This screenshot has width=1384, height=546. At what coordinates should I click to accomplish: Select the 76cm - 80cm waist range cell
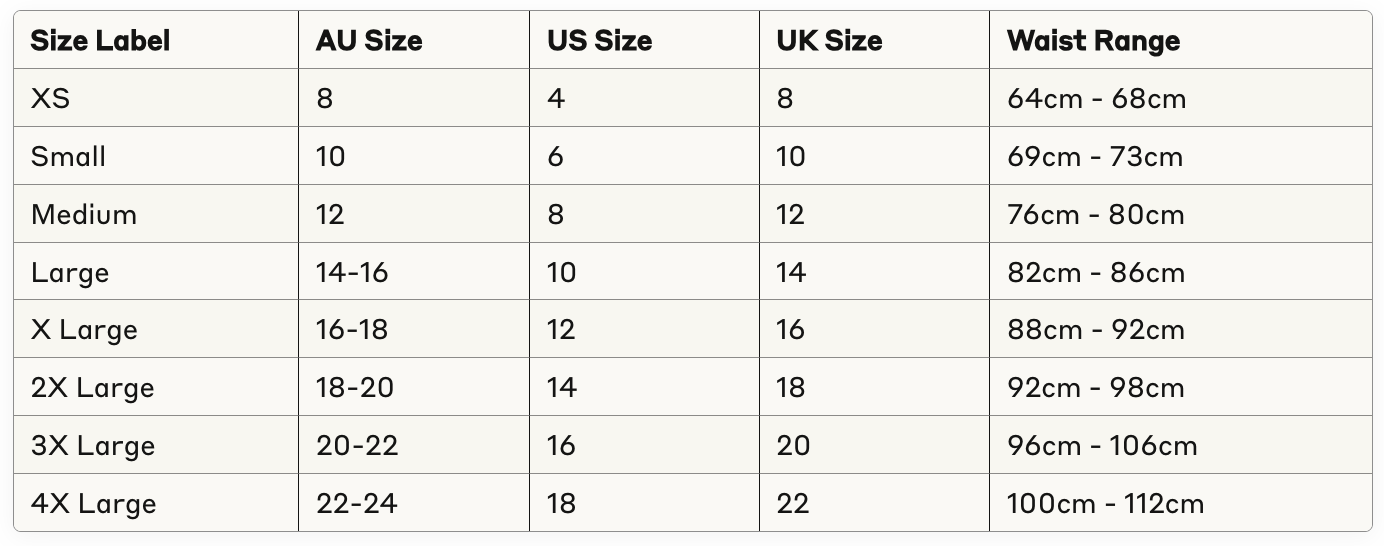click(x=1095, y=215)
